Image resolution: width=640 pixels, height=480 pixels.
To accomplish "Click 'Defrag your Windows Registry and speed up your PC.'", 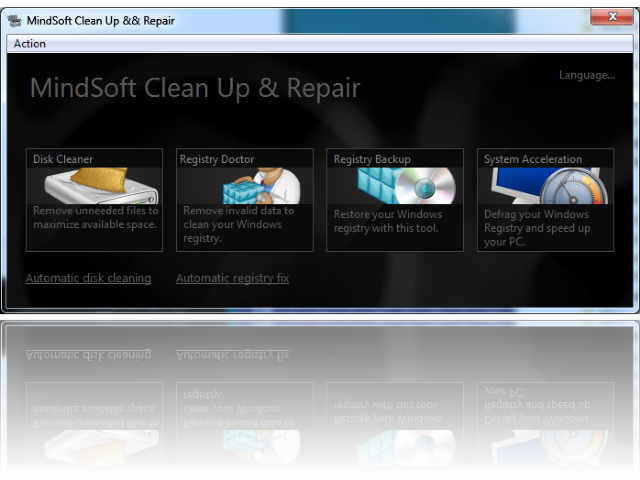I will tap(537, 228).
